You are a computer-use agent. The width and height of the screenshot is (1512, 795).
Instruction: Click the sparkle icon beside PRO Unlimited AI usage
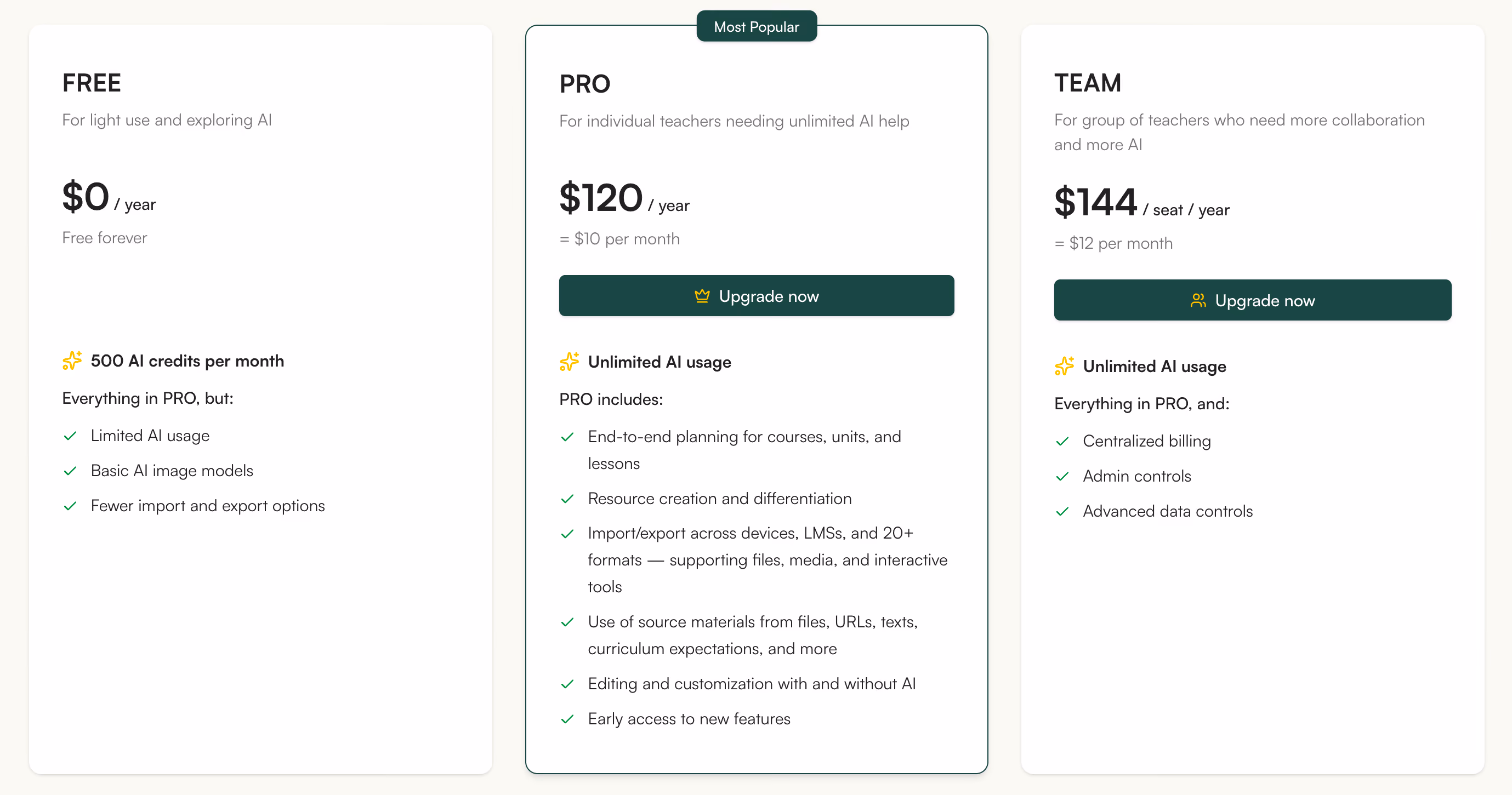point(569,362)
